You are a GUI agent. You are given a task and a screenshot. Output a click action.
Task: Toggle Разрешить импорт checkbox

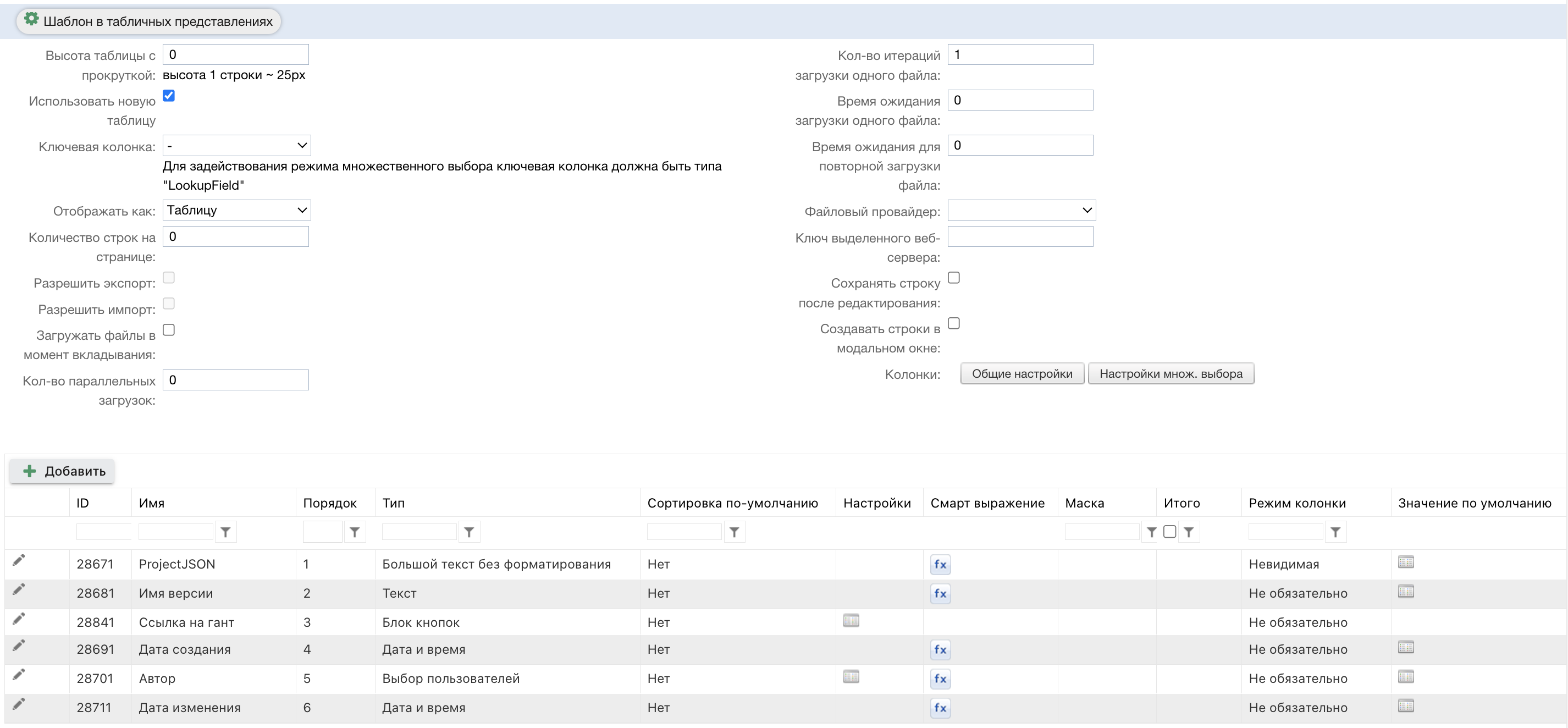click(x=169, y=304)
